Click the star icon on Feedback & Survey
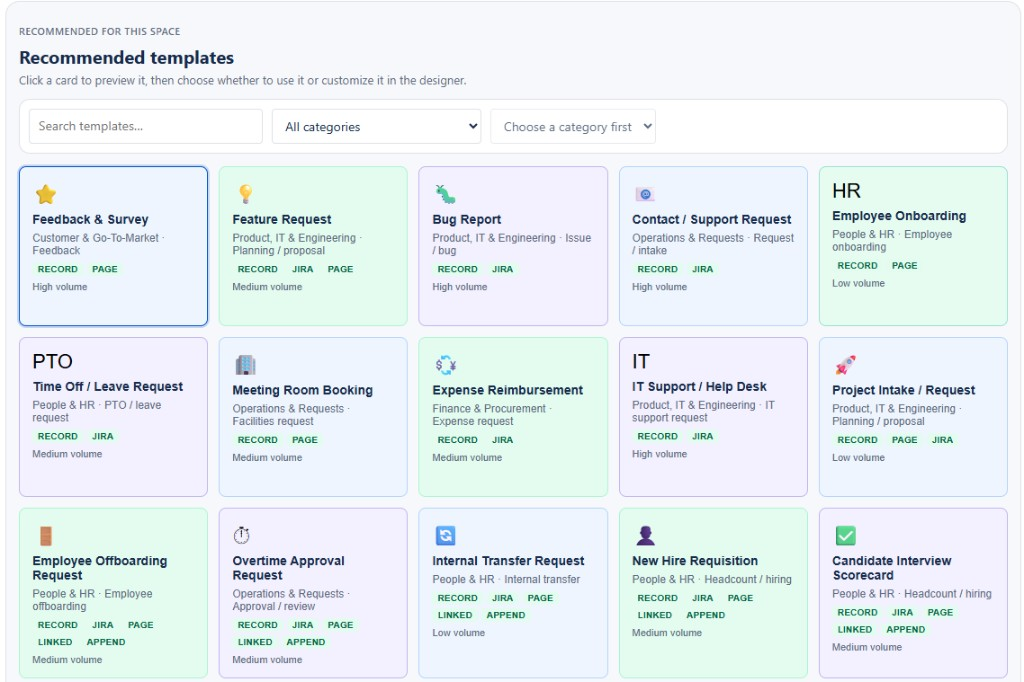Viewport: 1024px width, 682px height. [x=46, y=194]
